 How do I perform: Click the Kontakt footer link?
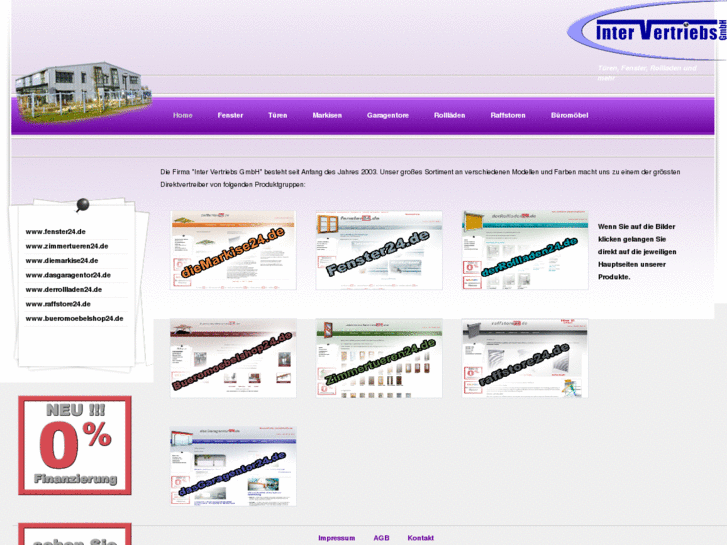(421, 538)
